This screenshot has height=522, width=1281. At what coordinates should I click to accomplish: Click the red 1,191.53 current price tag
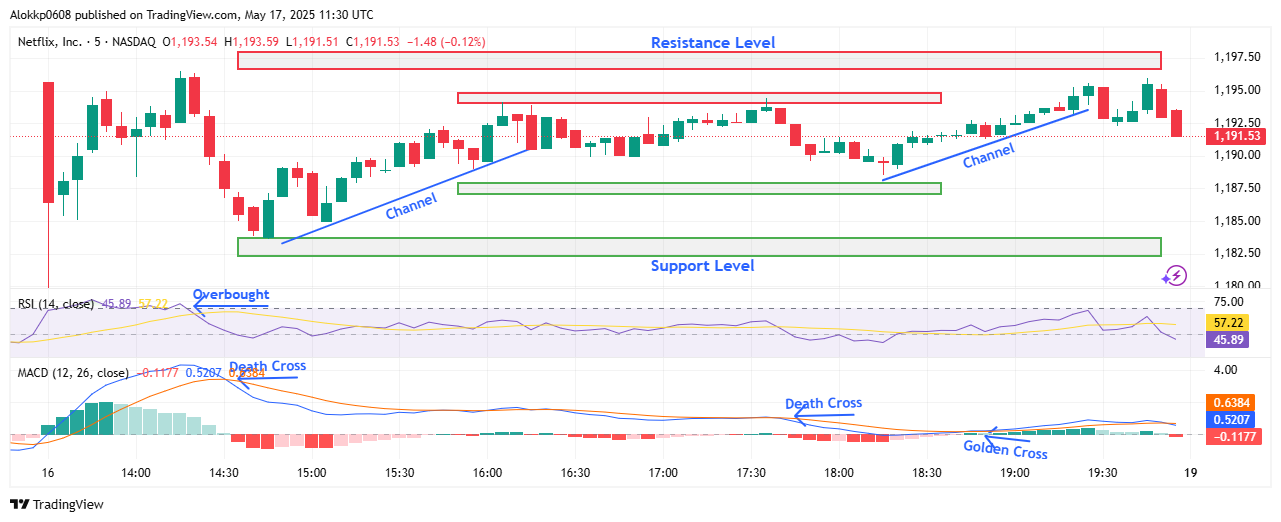(1236, 136)
